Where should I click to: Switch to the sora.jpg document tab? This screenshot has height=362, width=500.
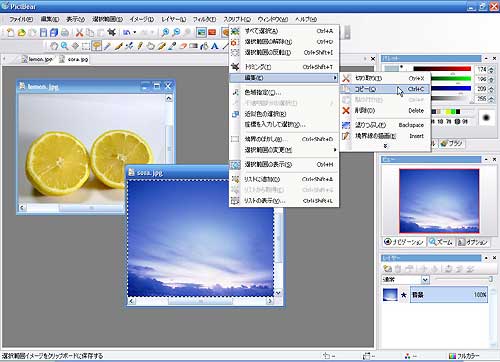tap(74, 59)
